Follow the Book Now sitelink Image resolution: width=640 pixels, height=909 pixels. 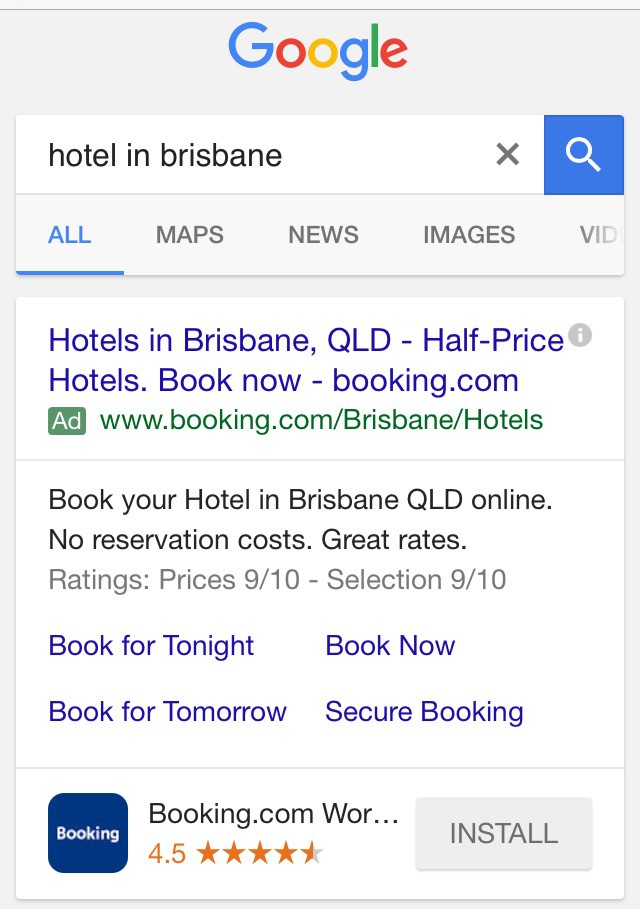pos(390,646)
